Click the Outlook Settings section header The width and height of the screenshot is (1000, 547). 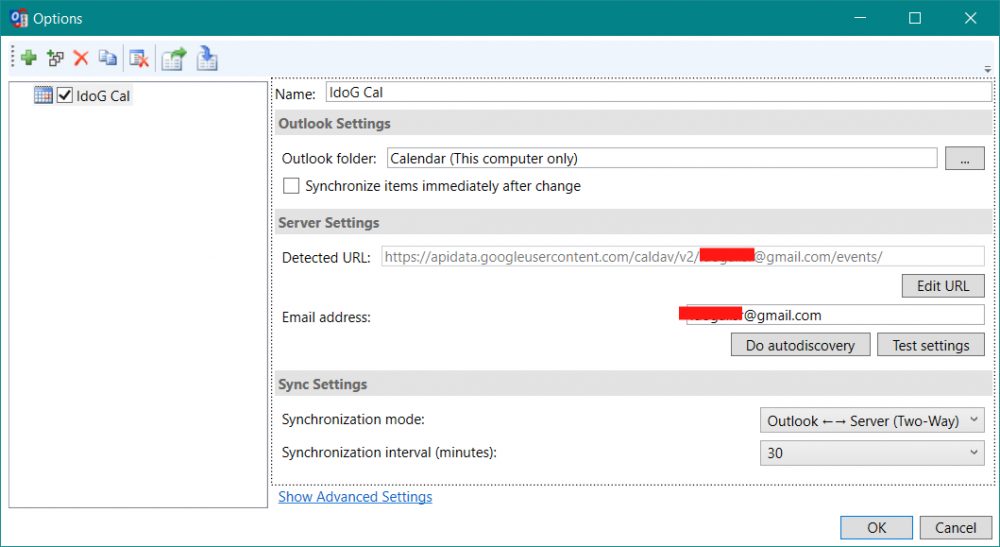point(634,123)
